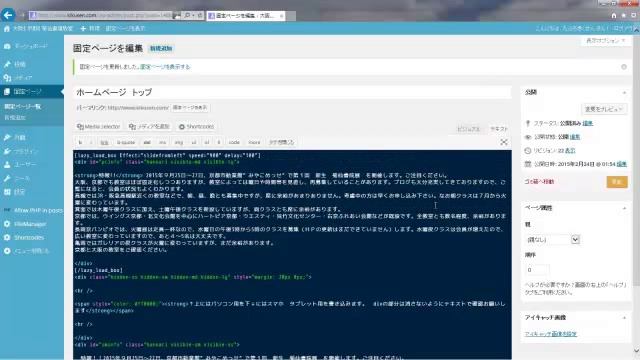Click the 新規追加 button beside page heading
Image resolution: width=640 pixels, height=360 pixels.
161,49
